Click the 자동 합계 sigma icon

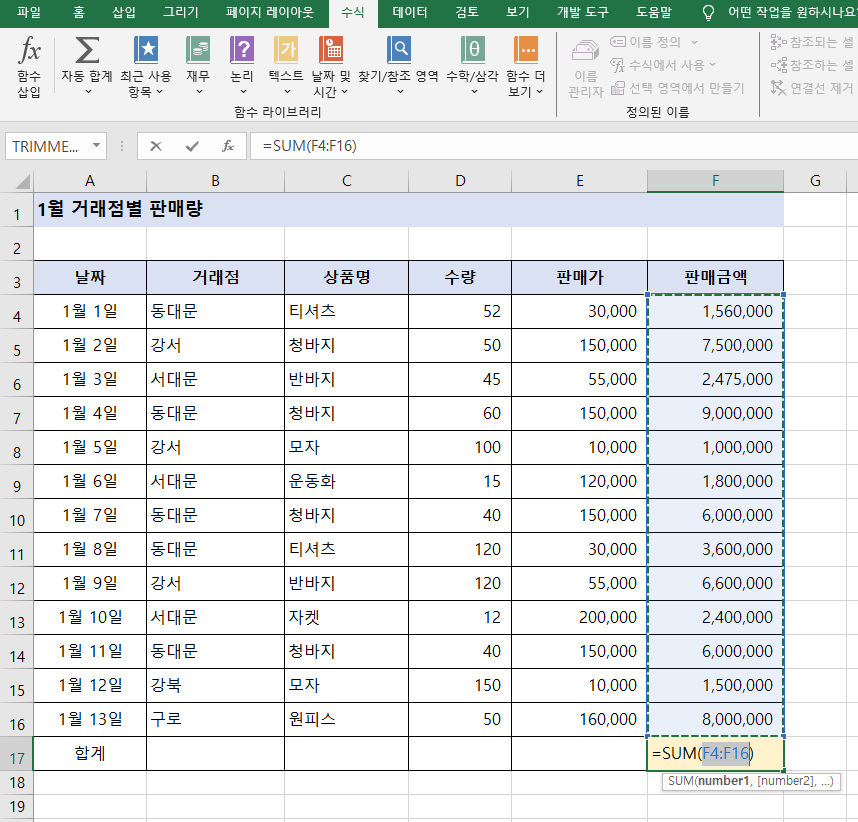(x=87, y=50)
